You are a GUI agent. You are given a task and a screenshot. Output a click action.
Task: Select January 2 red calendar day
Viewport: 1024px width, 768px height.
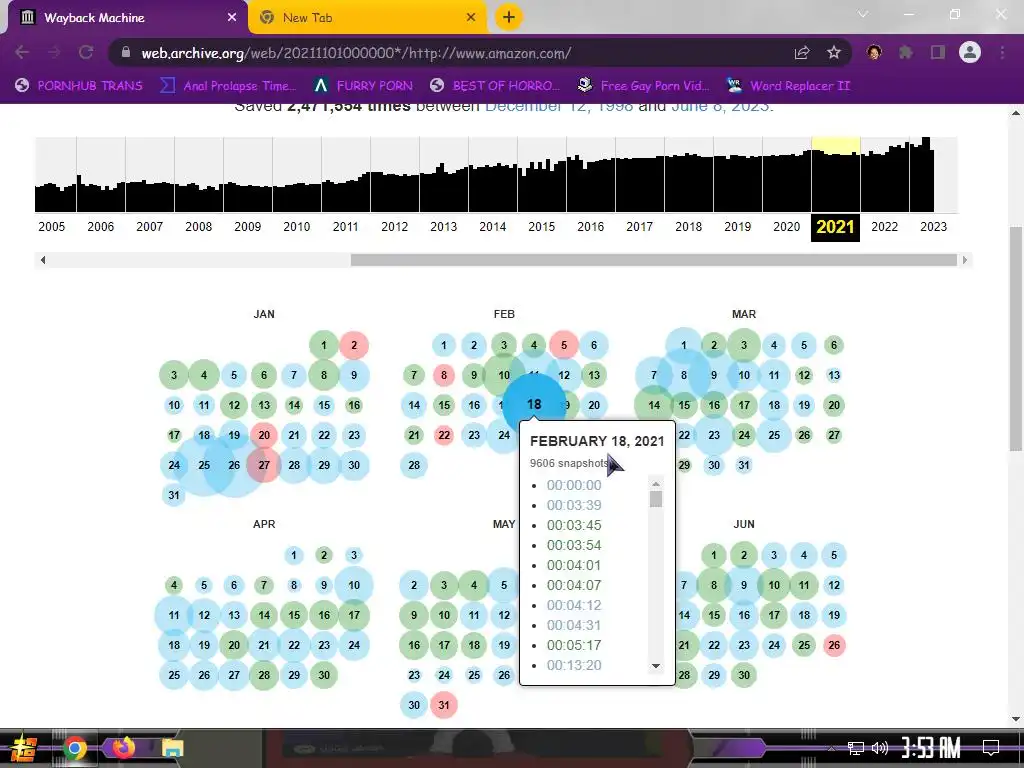click(354, 345)
